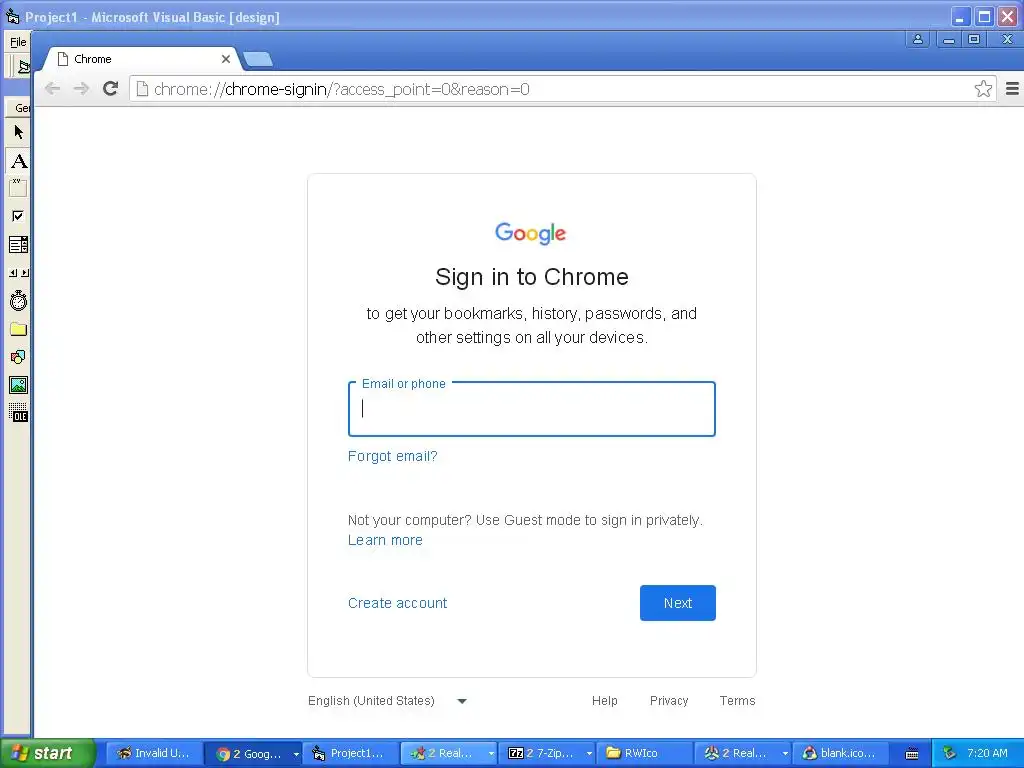The height and width of the screenshot is (768, 1024).
Task: Click the Chrome profile person button
Action: (918, 39)
